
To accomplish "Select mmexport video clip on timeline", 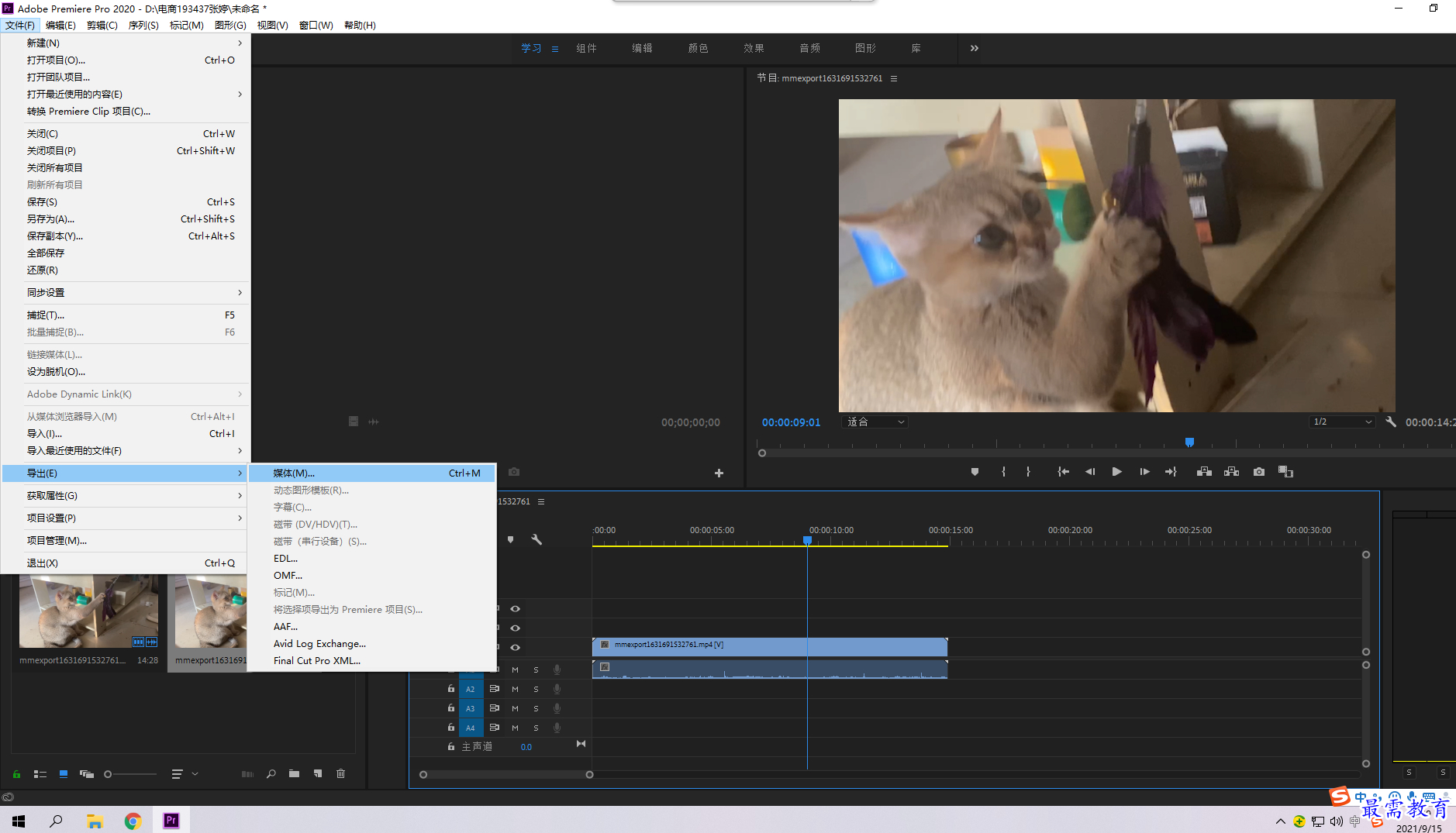I will [x=770, y=646].
